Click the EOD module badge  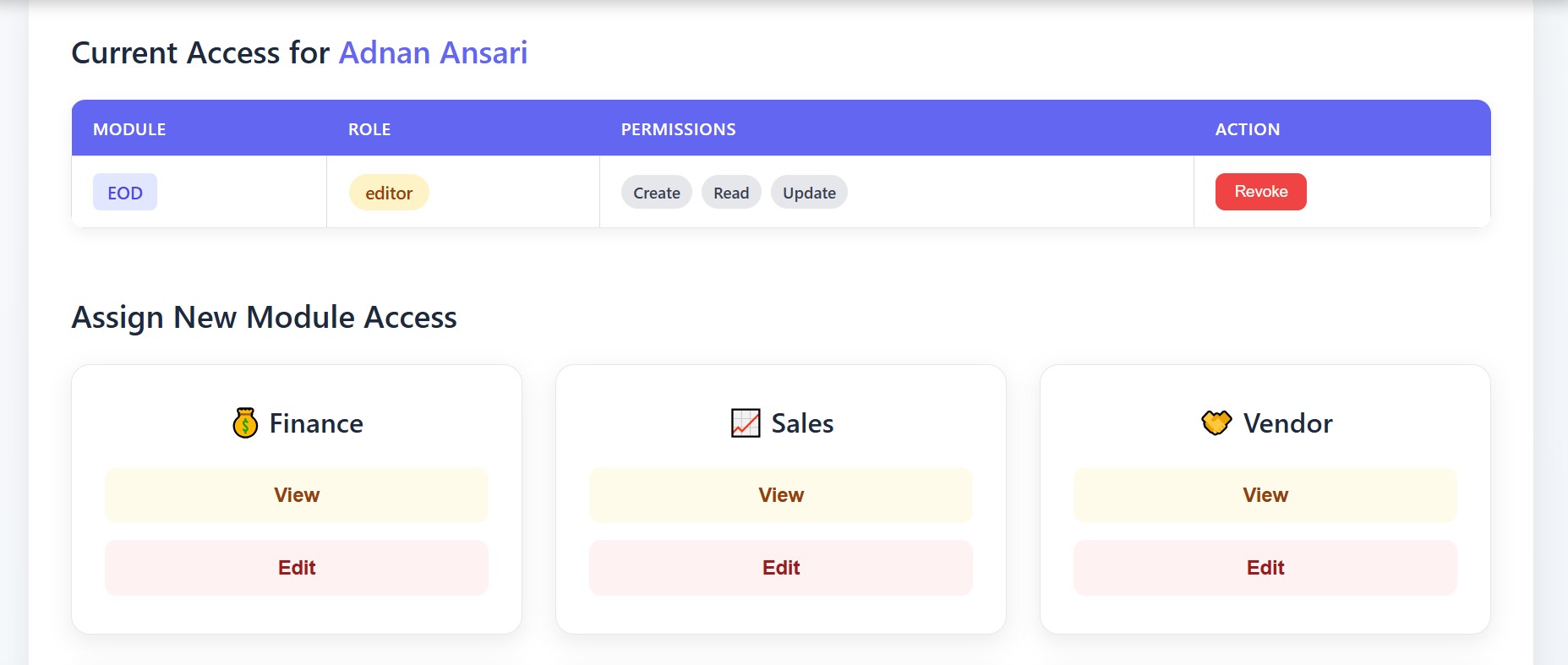click(x=125, y=193)
